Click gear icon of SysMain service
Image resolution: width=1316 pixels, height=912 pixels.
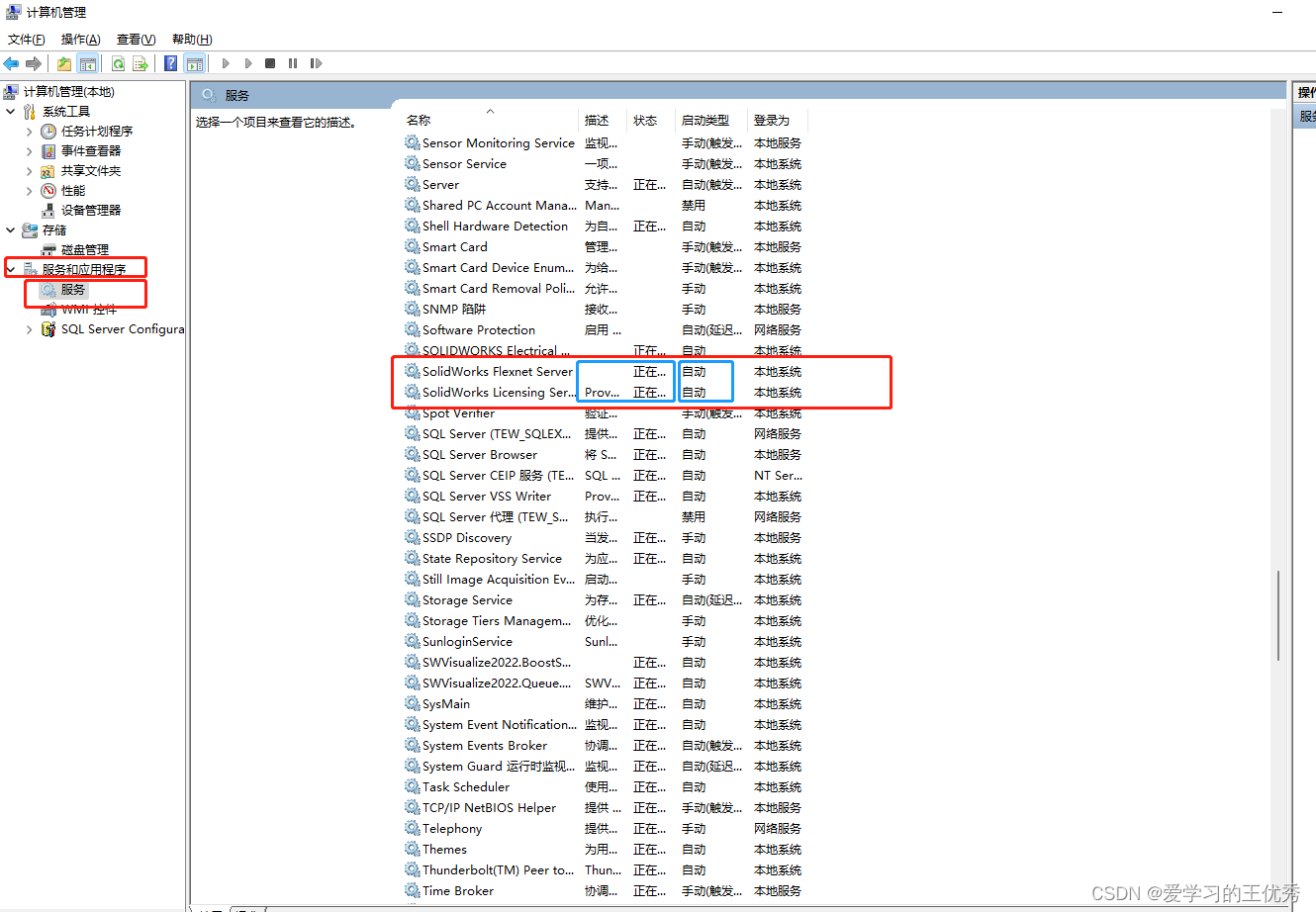tap(413, 703)
